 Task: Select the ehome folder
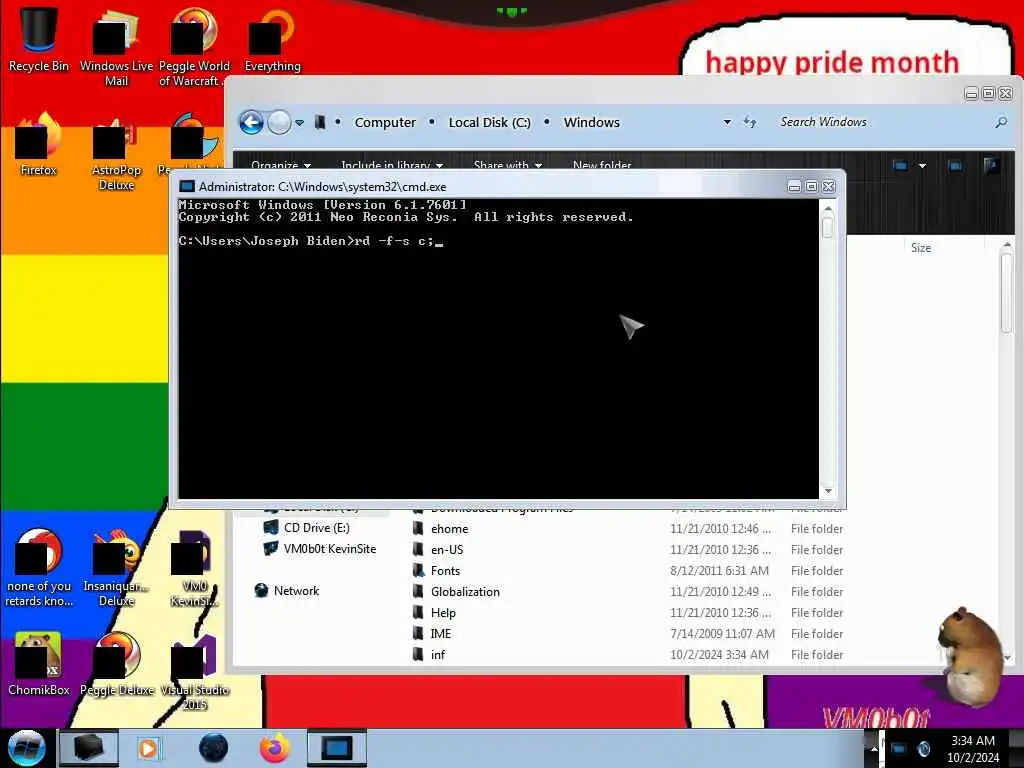(449, 528)
